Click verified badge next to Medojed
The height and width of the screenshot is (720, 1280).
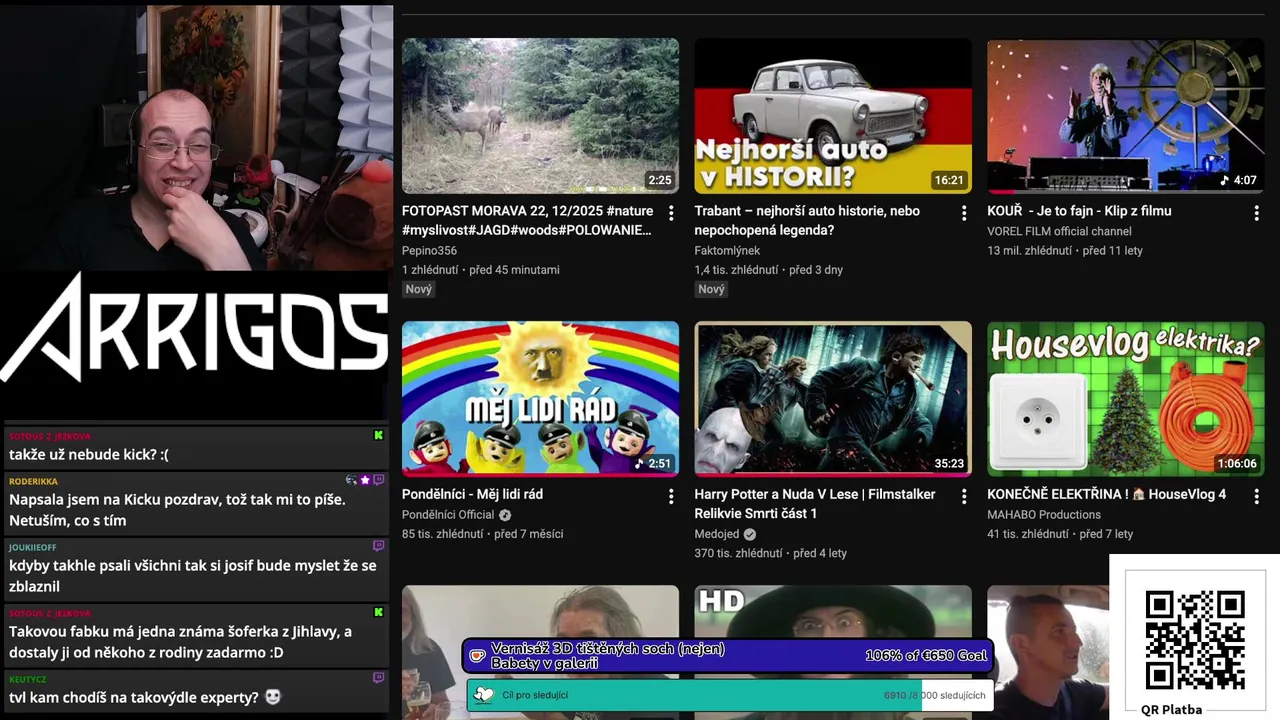pyautogui.click(x=750, y=534)
